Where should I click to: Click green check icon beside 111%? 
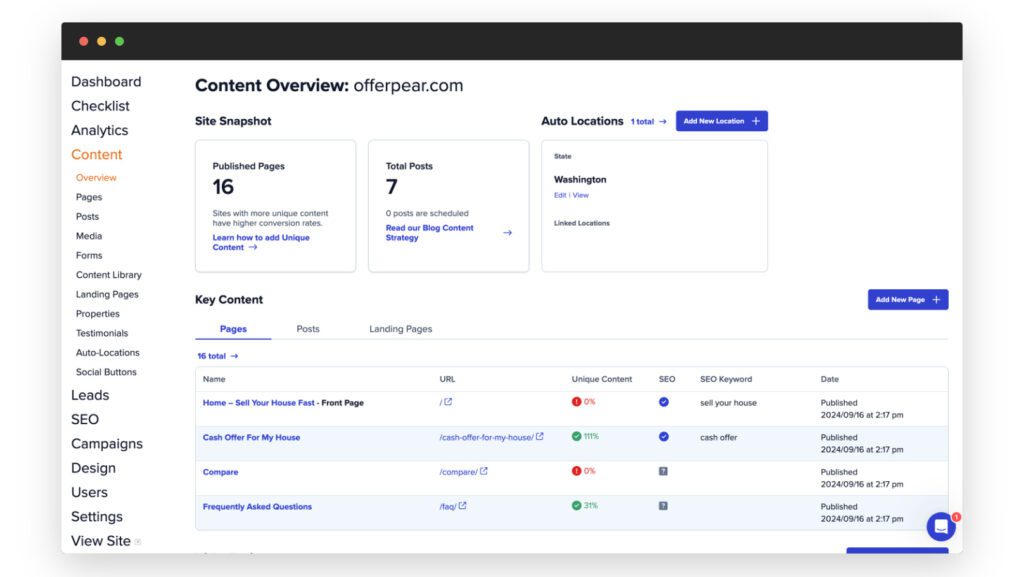click(x=576, y=437)
